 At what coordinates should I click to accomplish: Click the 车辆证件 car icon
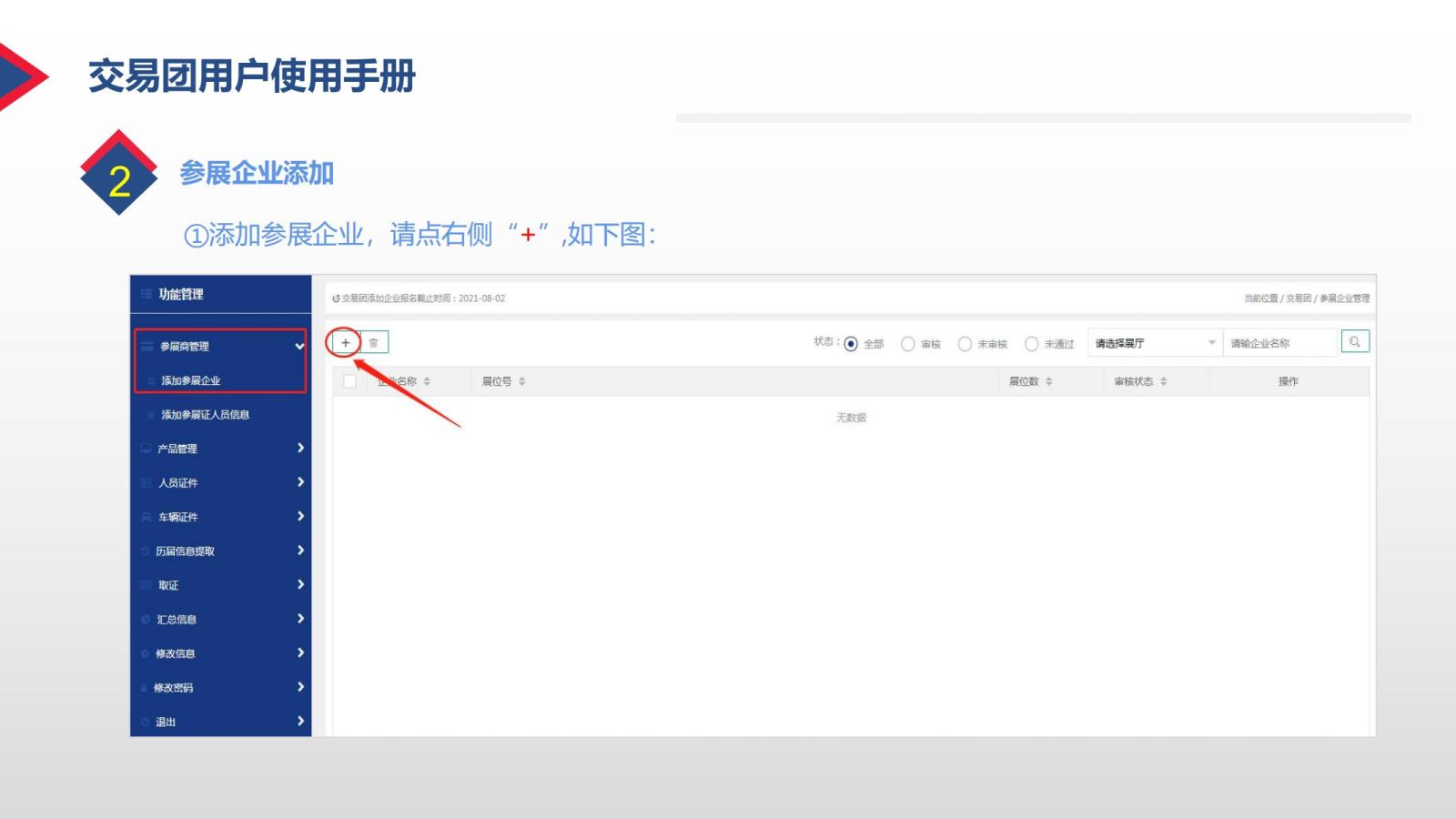click(147, 517)
